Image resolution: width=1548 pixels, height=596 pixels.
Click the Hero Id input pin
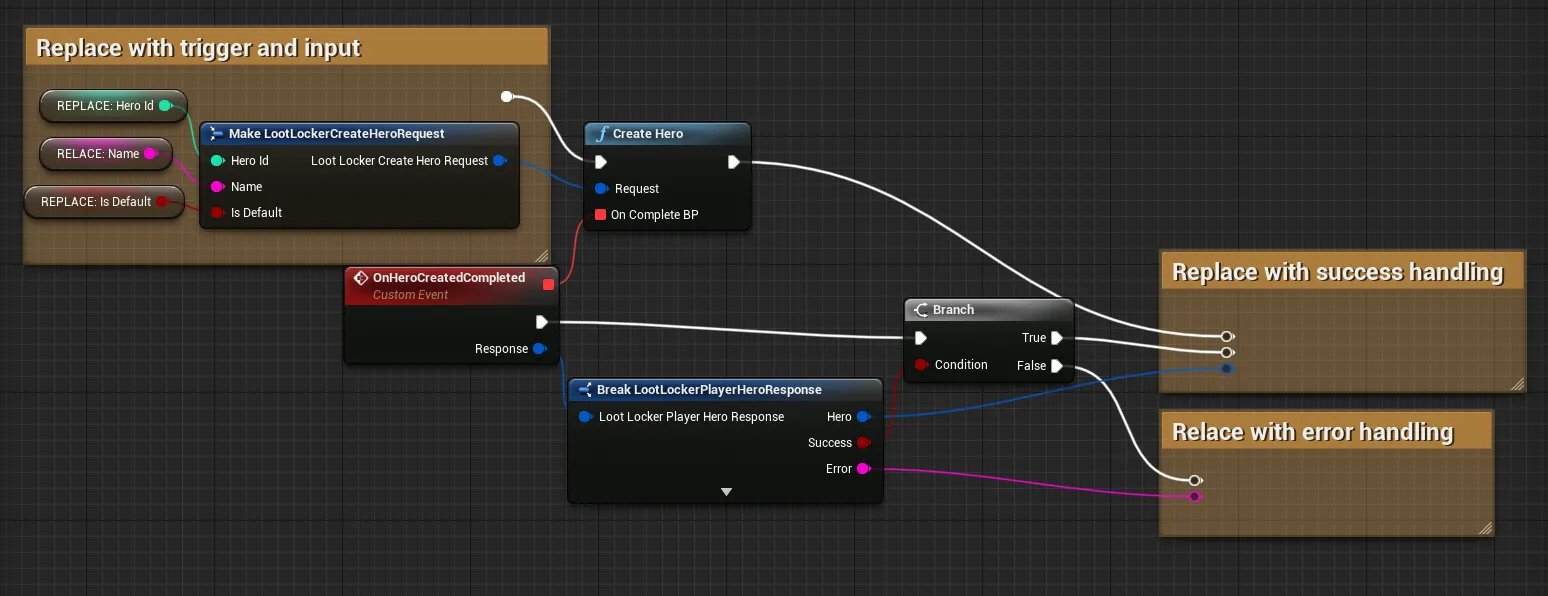[217, 160]
